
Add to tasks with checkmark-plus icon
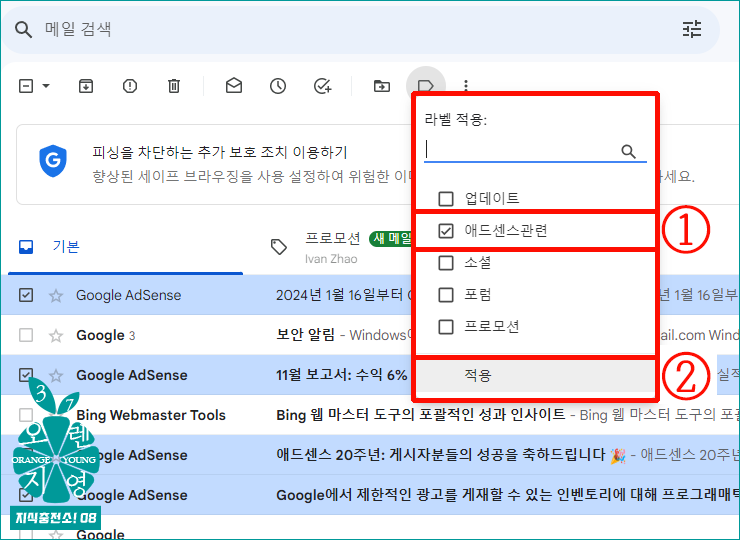click(x=322, y=86)
